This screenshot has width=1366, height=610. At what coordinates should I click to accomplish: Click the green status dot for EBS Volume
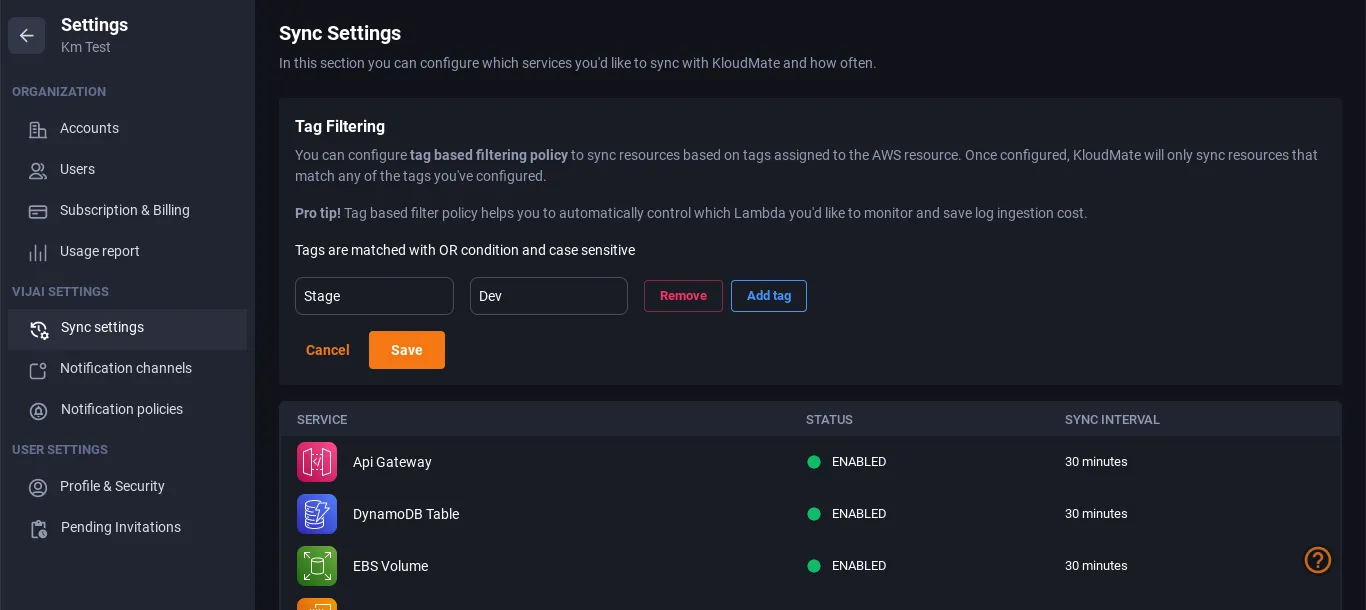[x=814, y=566]
